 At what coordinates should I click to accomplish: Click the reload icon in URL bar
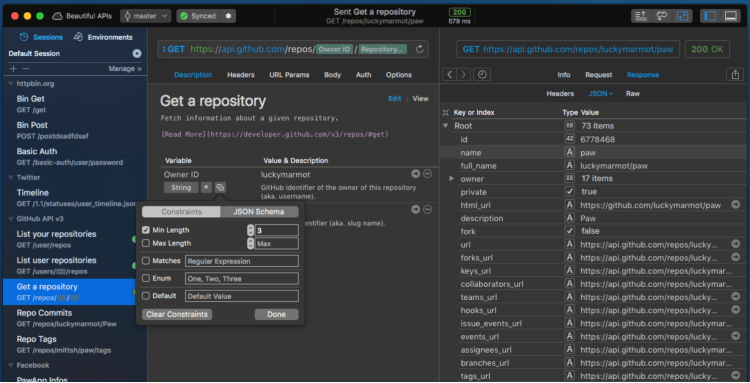(x=420, y=49)
